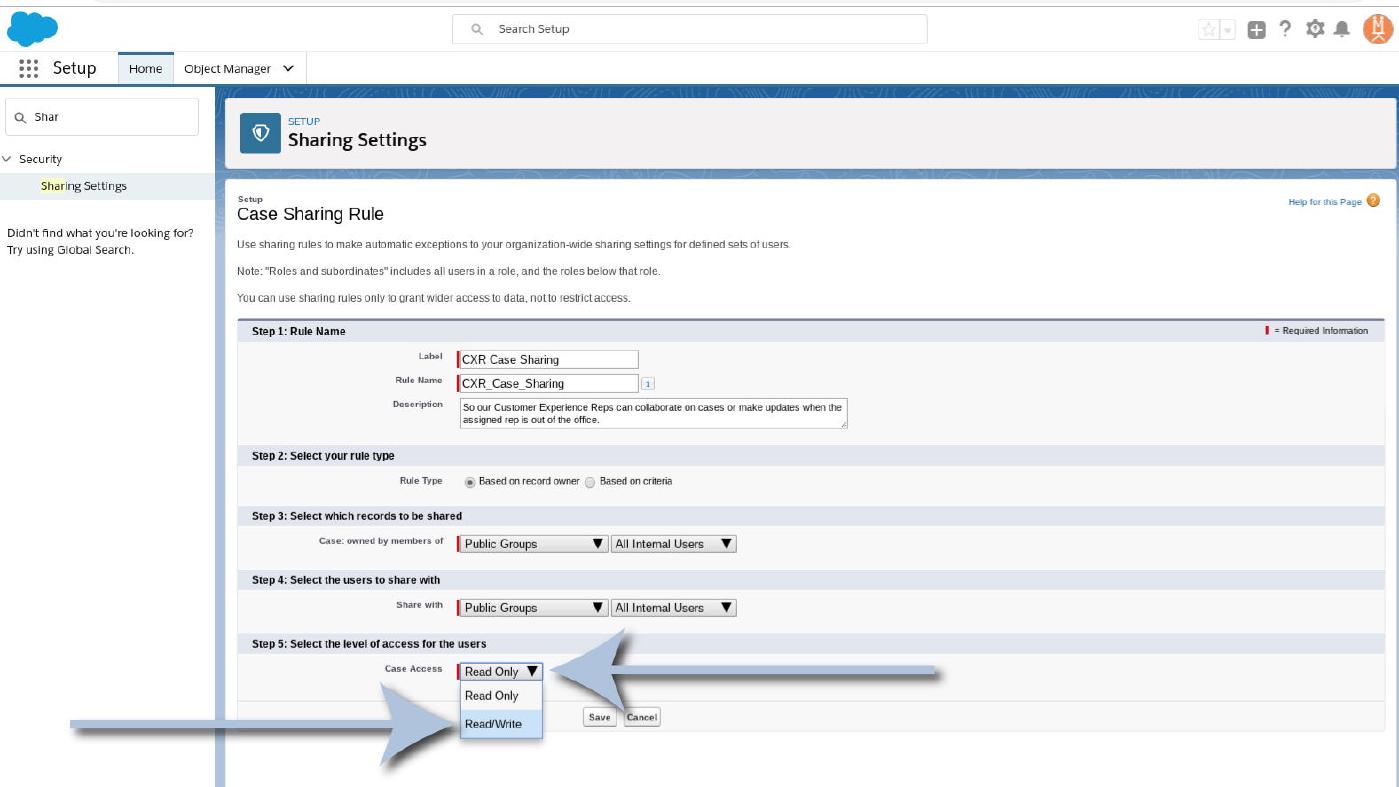Switch to the Home tab

pyautogui.click(x=145, y=69)
